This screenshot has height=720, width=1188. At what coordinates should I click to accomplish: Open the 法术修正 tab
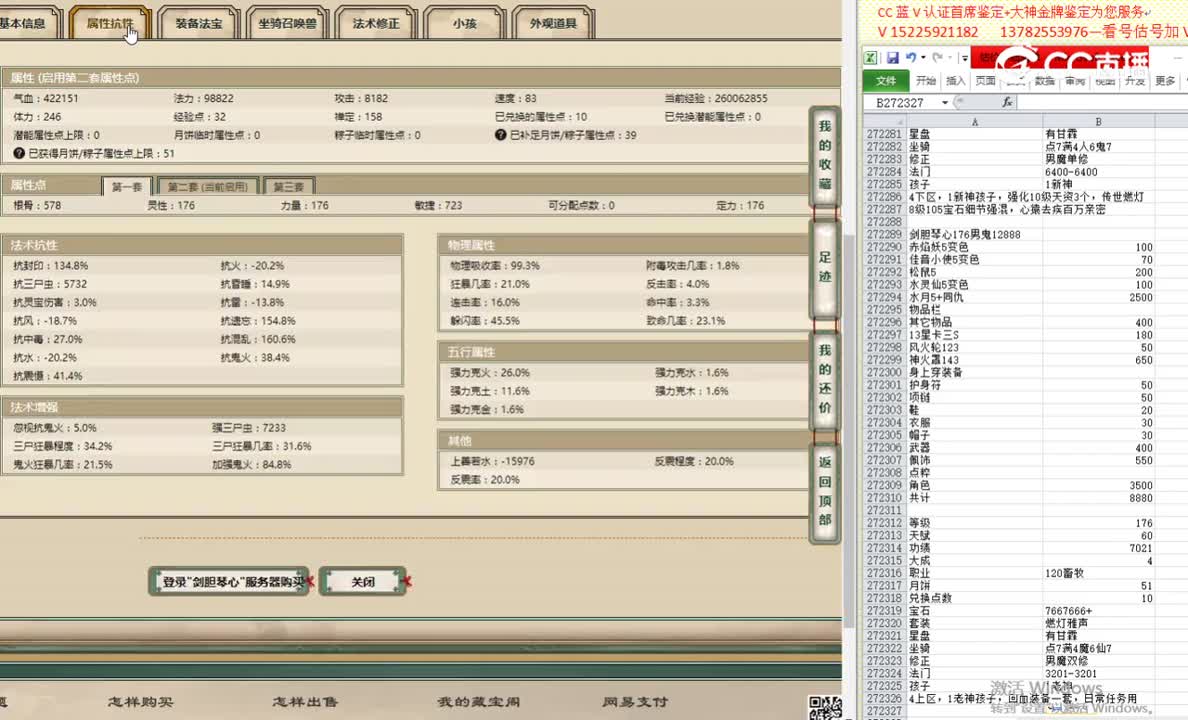tap(376, 23)
